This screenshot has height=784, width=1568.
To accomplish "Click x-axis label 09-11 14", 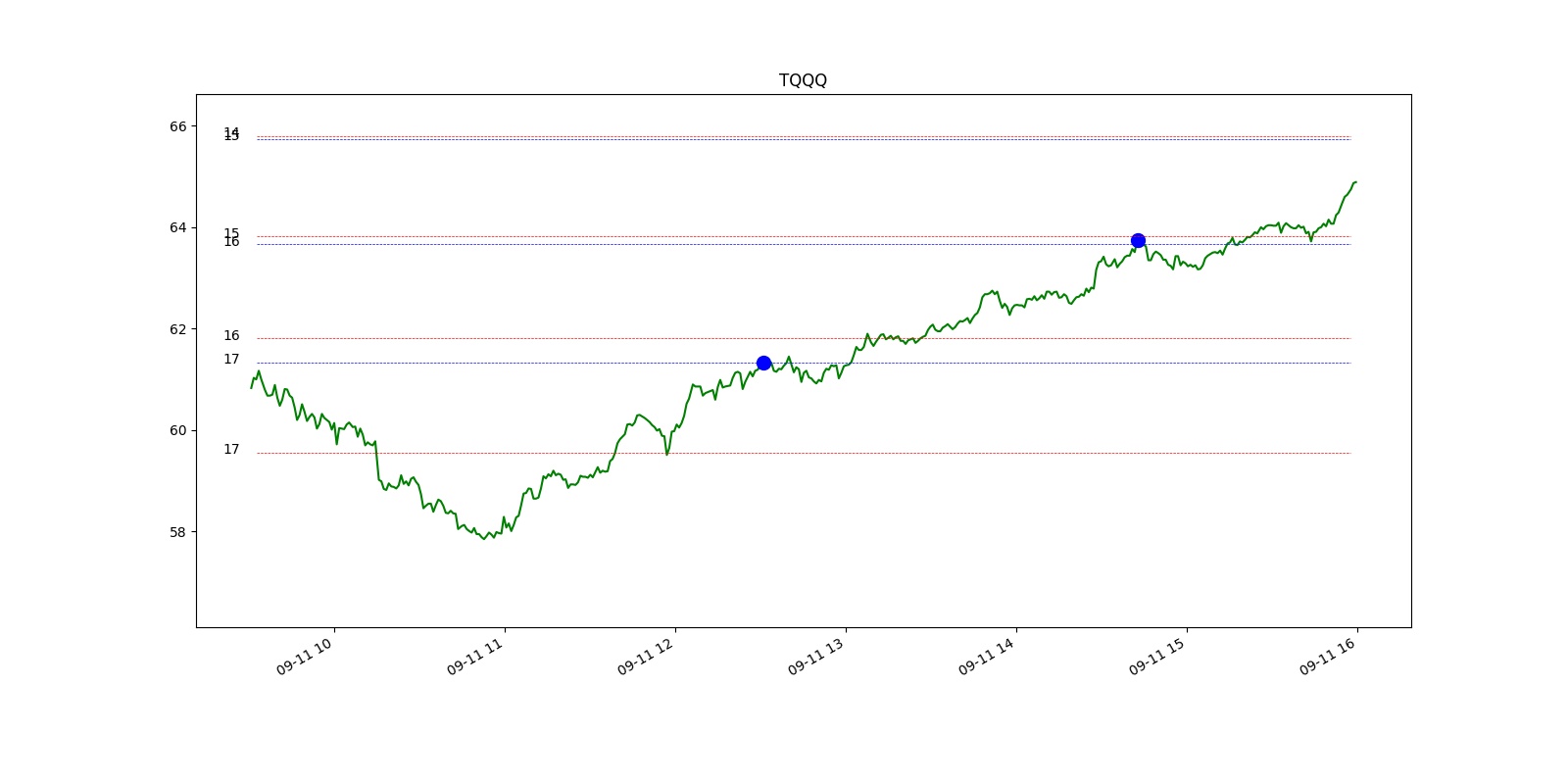I will [987, 656].
